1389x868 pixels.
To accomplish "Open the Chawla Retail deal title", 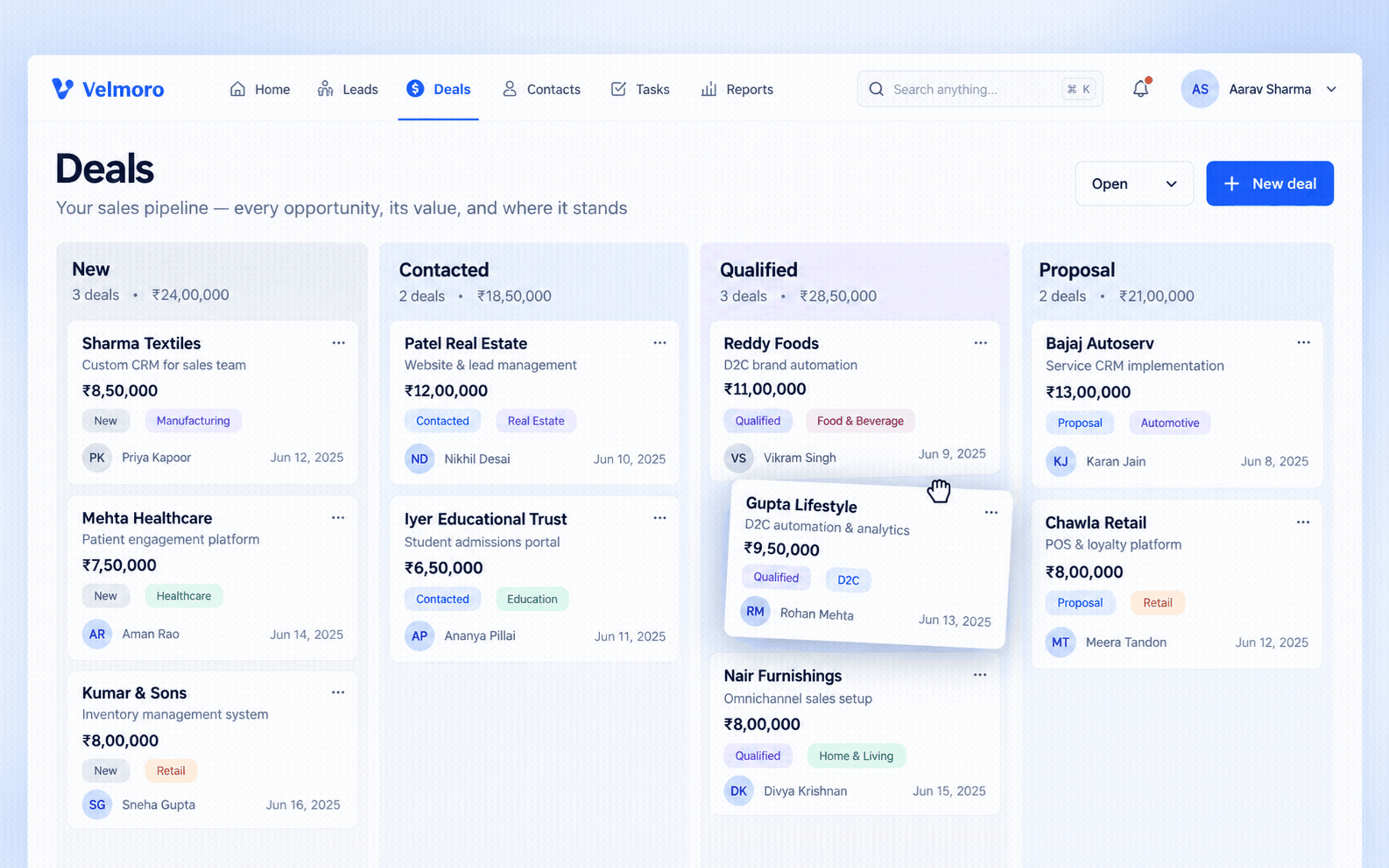I will 1096,523.
